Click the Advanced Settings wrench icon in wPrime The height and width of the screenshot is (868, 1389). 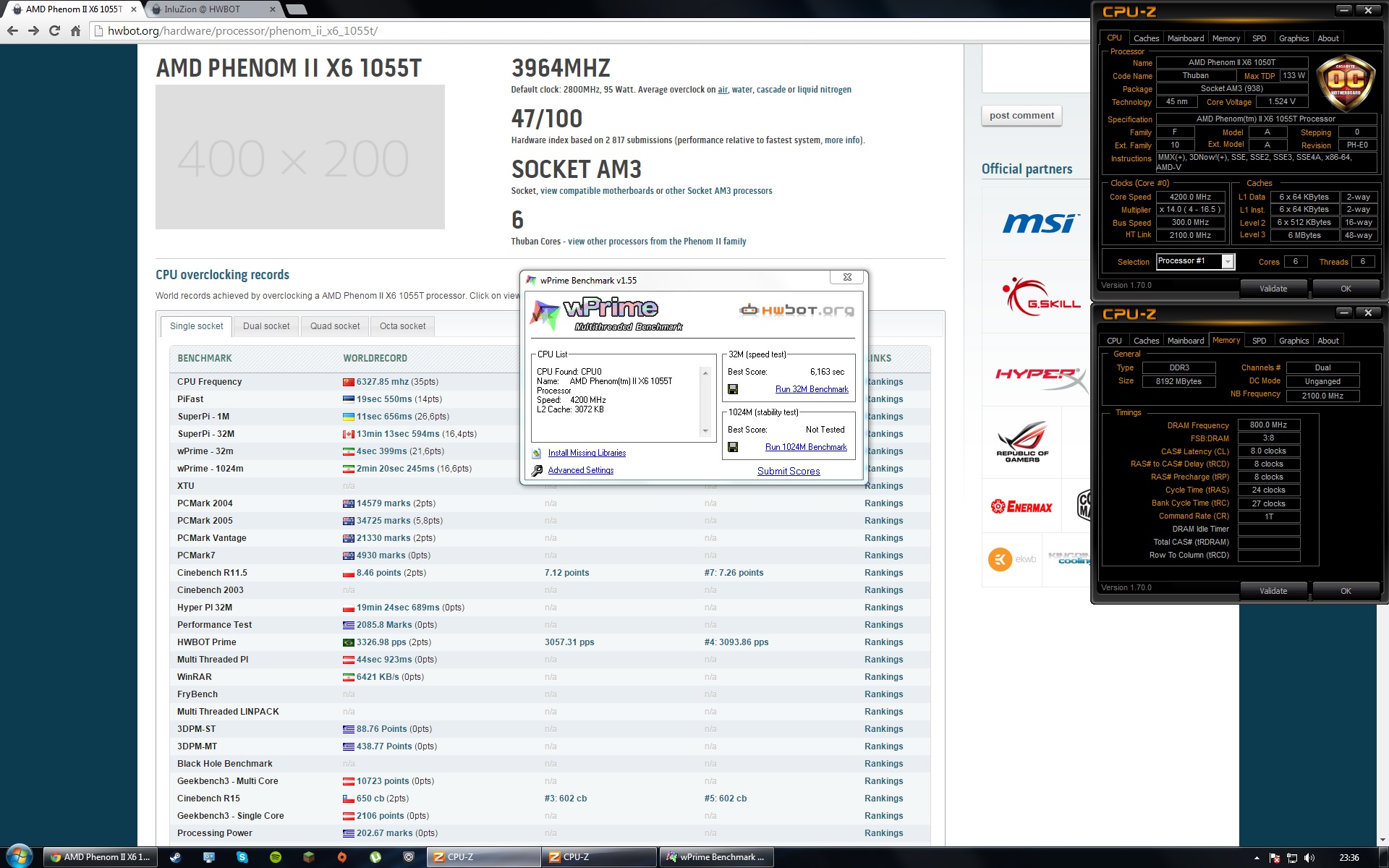[x=537, y=470]
